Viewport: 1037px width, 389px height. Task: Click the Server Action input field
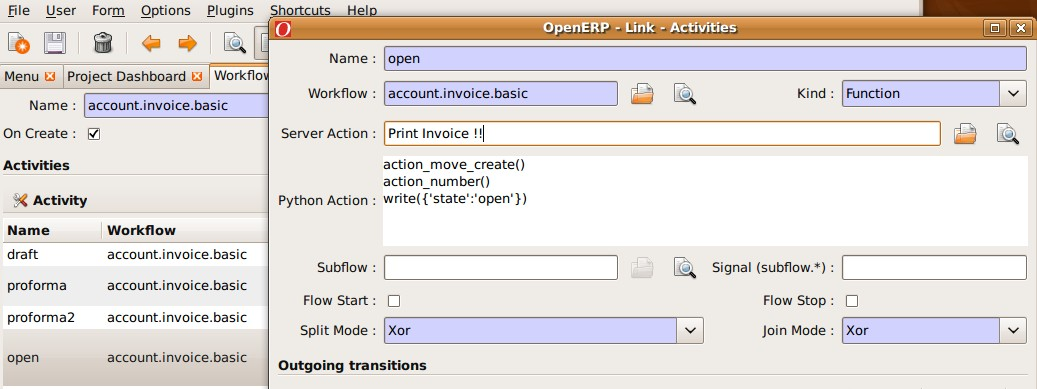(x=662, y=134)
